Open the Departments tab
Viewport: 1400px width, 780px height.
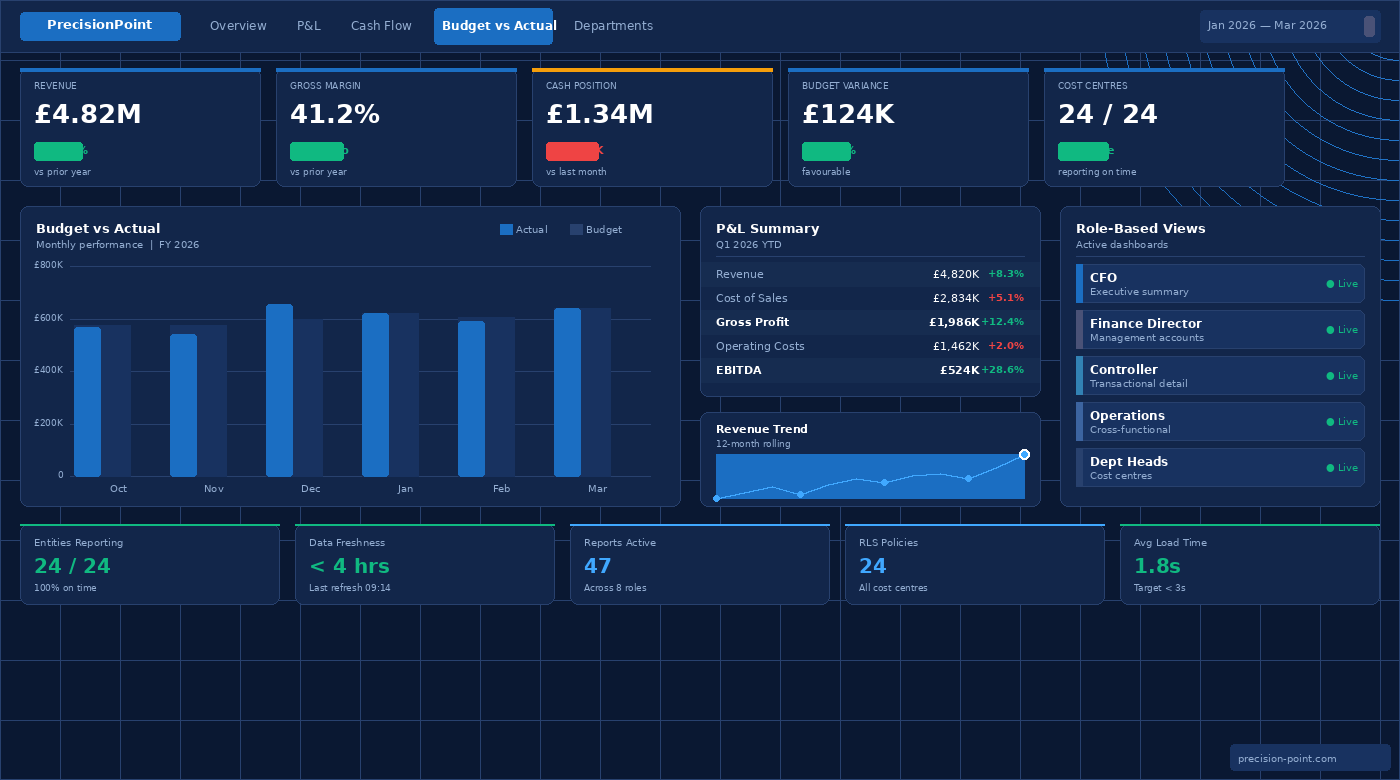pyautogui.click(x=613, y=26)
